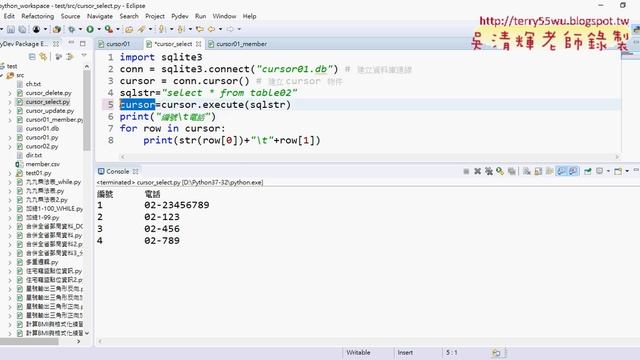Click the Run External Tools icon
The image size is (640, 360).
tap(109, 29)
